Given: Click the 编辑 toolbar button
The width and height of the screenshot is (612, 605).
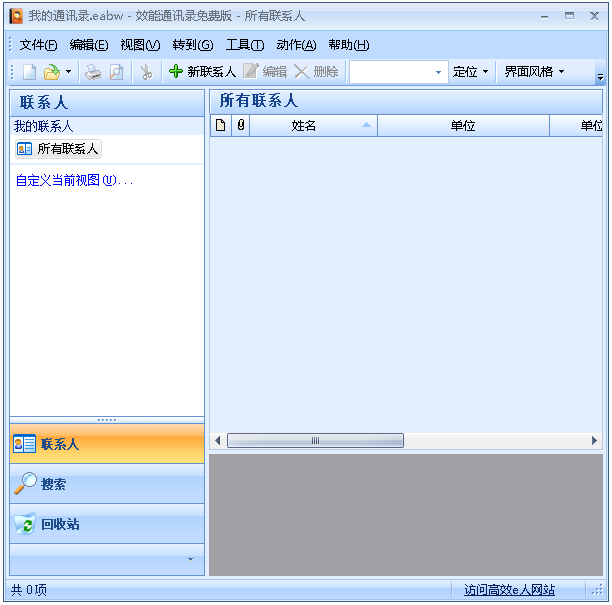Looking at the screenshot, I should 265,72.
